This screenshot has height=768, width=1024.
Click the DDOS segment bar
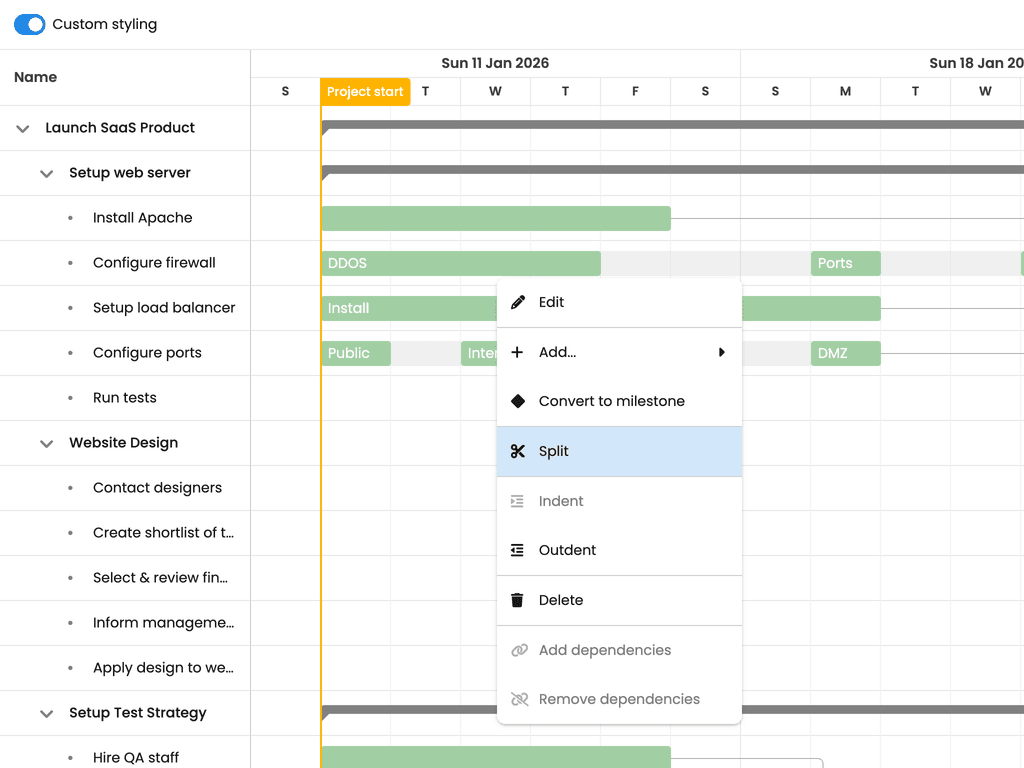(x=461, y=264)
